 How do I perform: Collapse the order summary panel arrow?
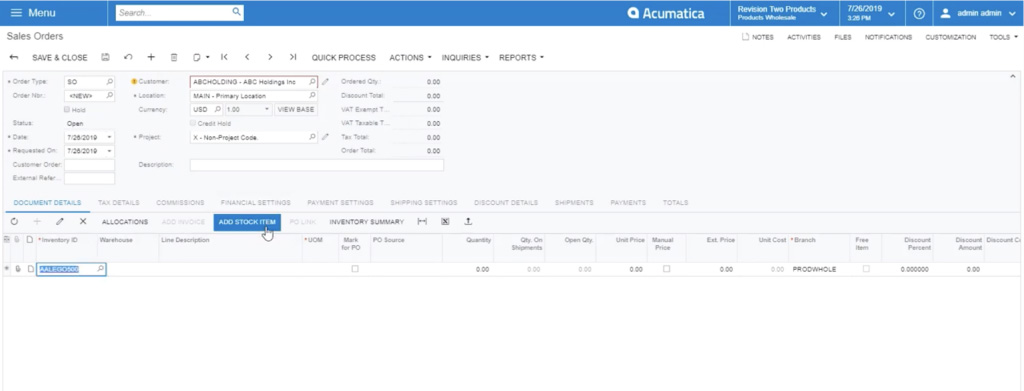coord(1012,77)
